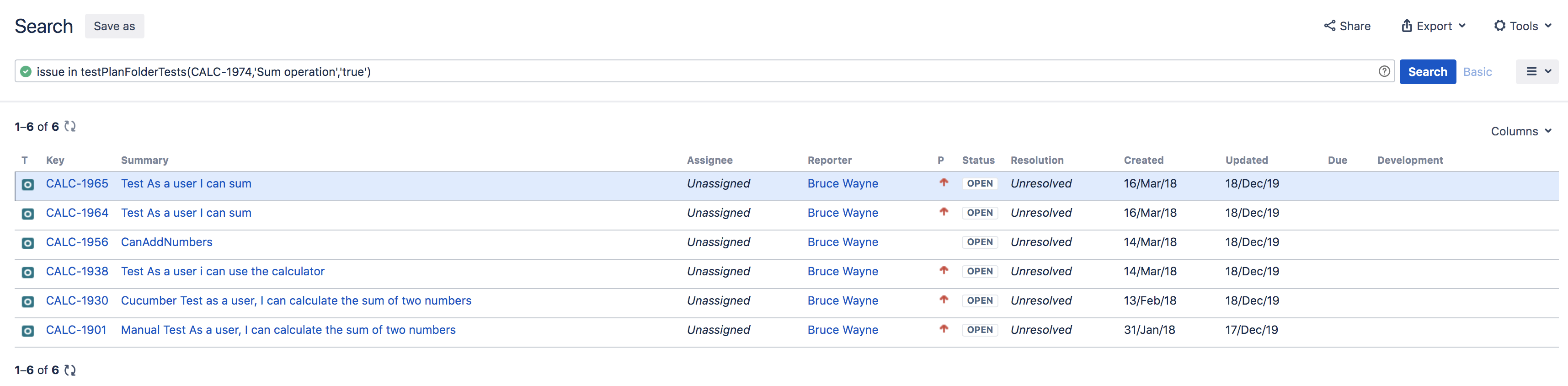Open the Tools dropdown menu
This screenshot has height=386, width=1568.
tap(1523, 26)
